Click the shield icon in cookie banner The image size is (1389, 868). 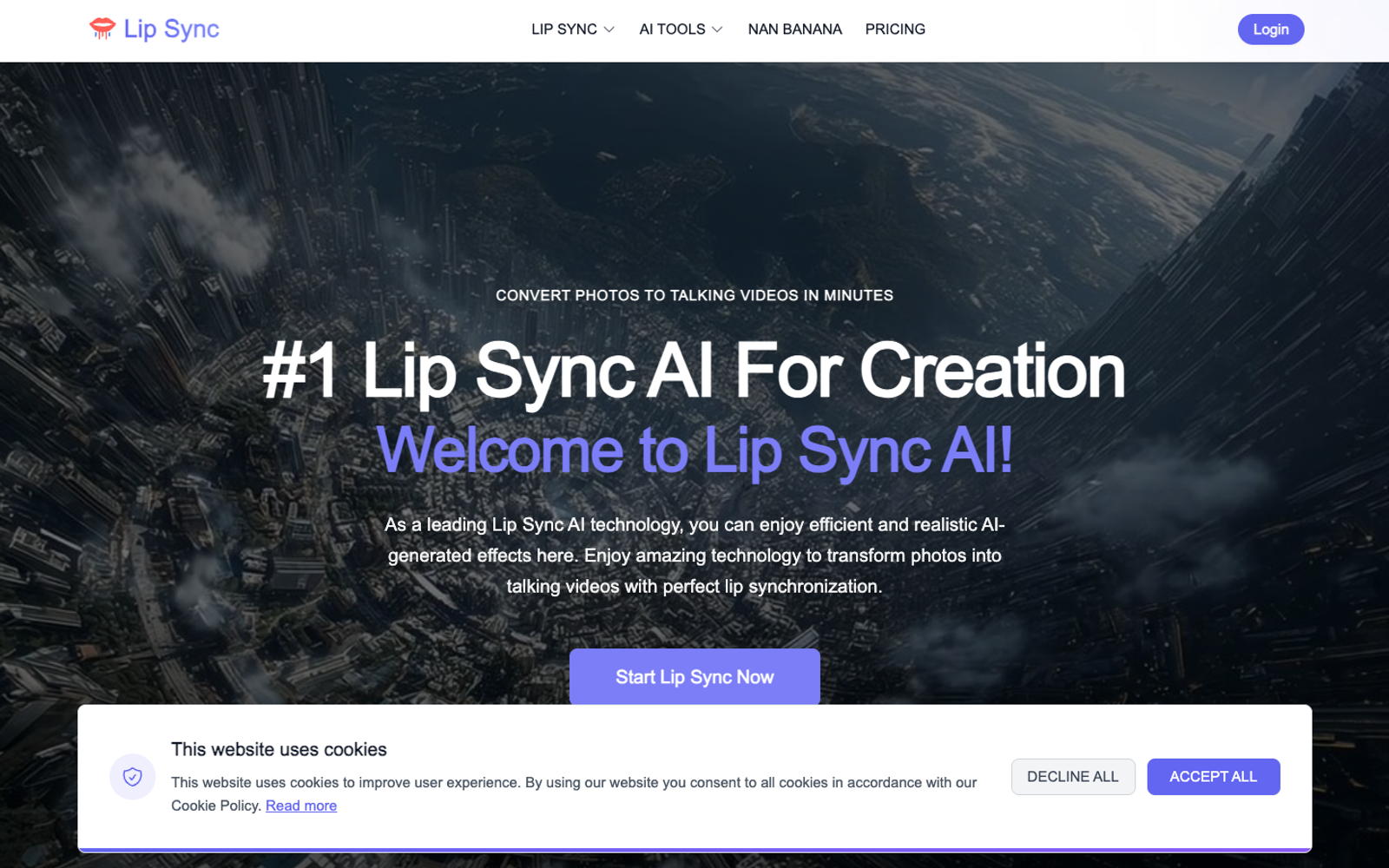click(x=133, y=777)
